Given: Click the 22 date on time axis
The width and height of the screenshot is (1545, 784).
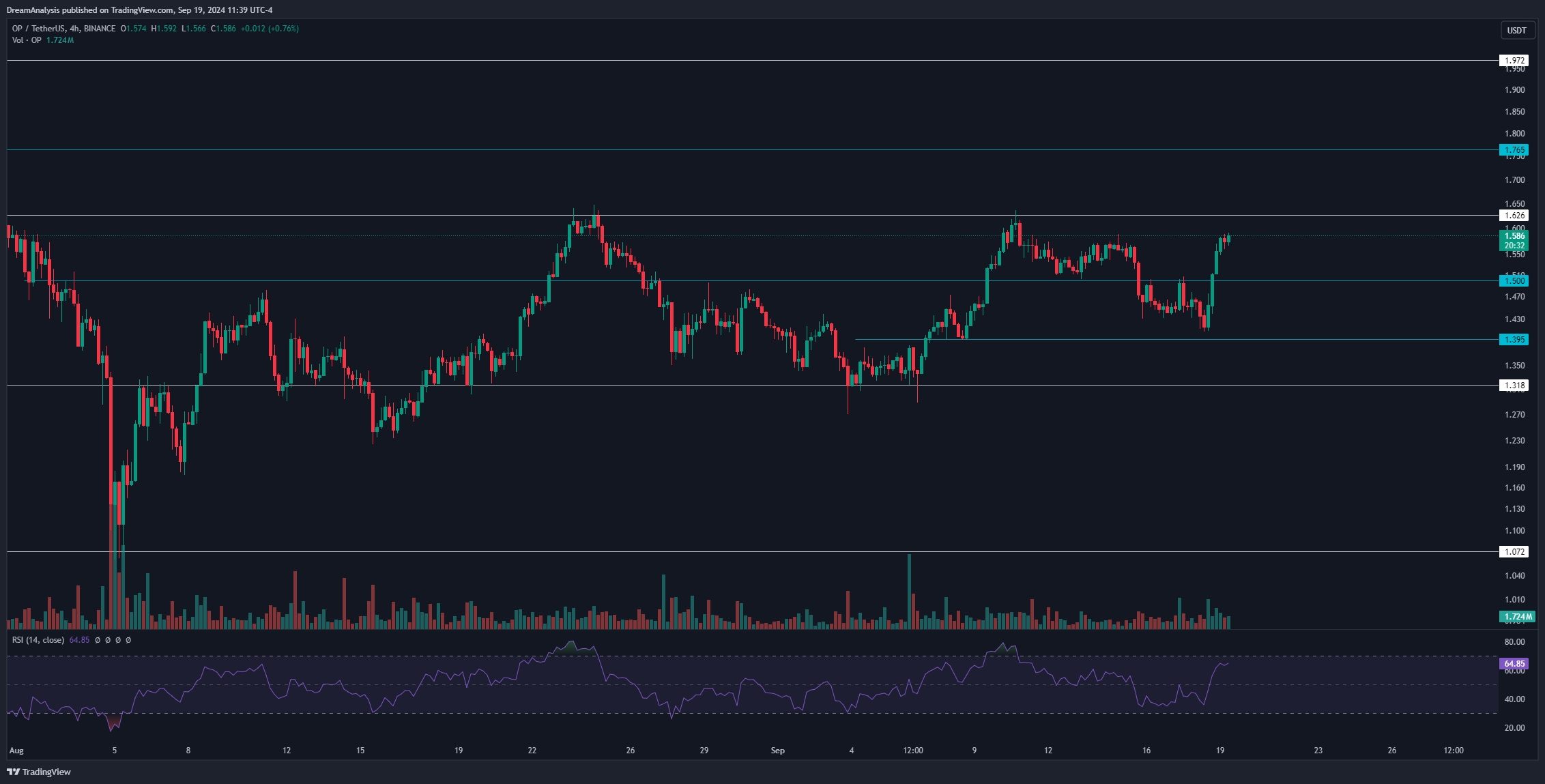Looking at the screenshot, I should 532,751.
